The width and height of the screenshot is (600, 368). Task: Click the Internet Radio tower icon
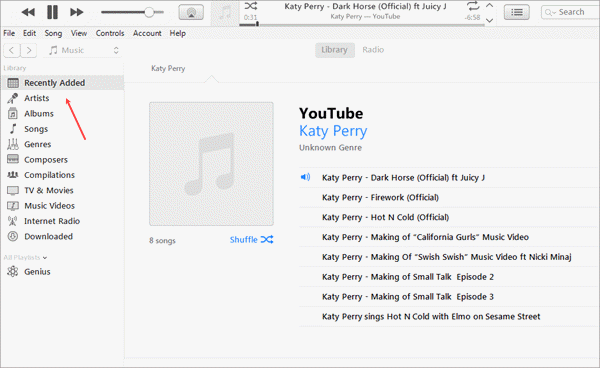[13, 221]
